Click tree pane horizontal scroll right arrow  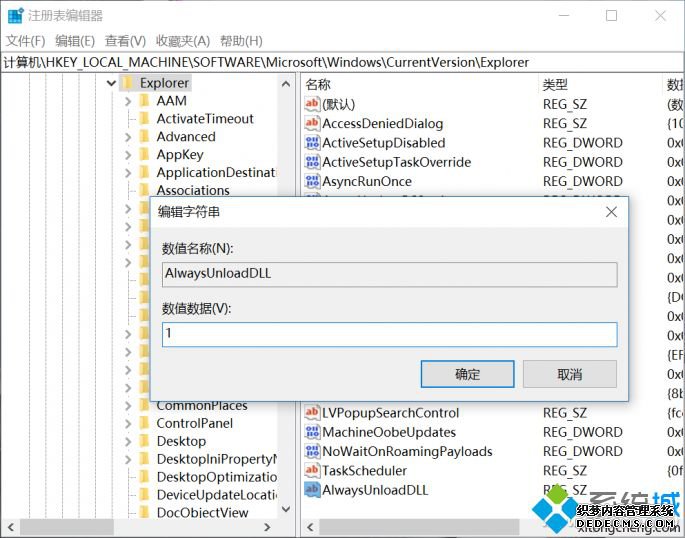[x=267, y=527]
